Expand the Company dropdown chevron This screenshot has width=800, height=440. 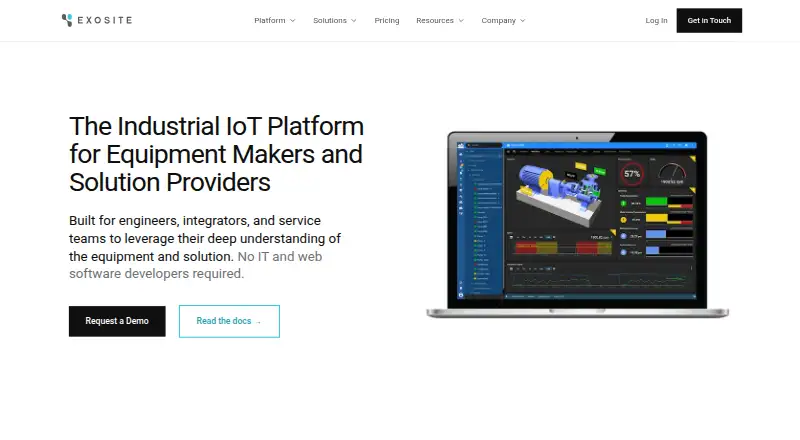522,20
